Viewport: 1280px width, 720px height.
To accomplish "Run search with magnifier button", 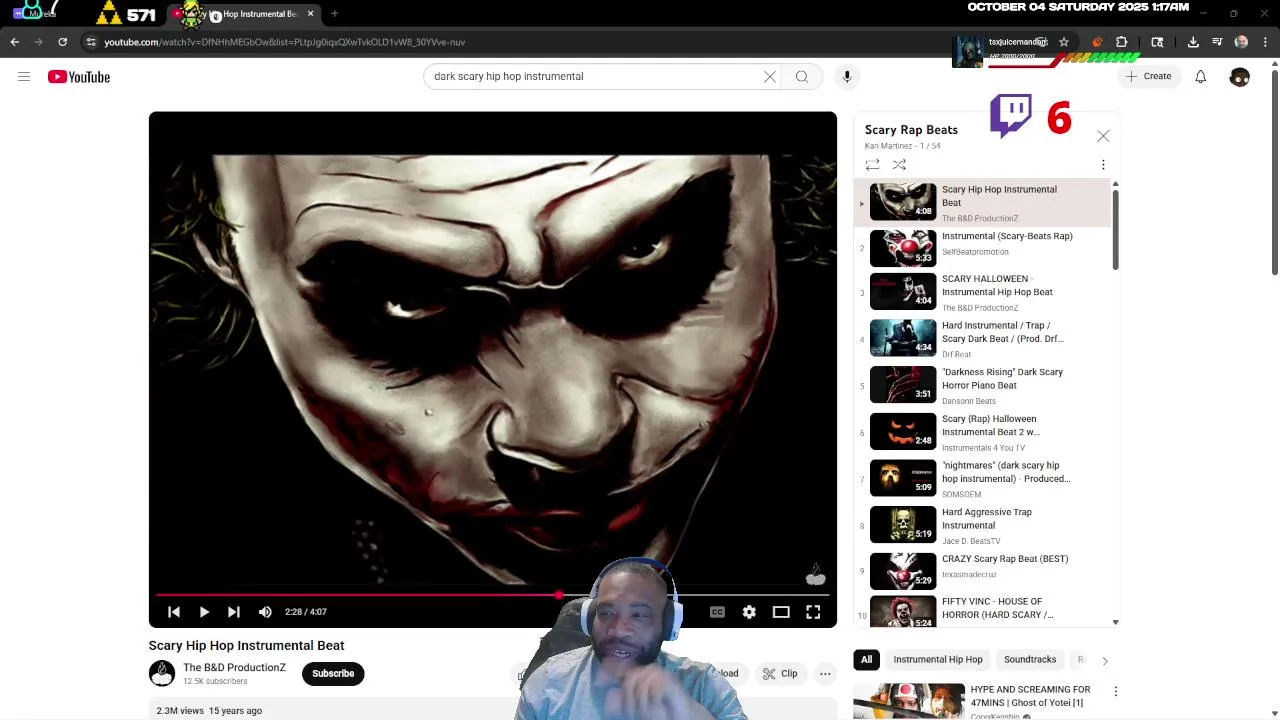I will [802, 76].
